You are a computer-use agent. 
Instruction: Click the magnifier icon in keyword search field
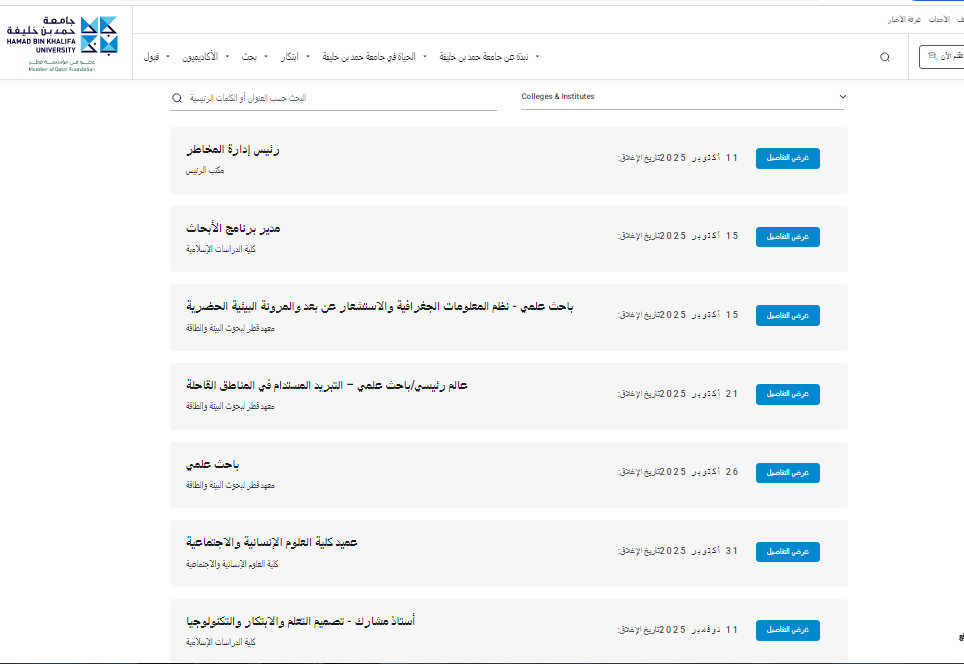coord(178,98)
